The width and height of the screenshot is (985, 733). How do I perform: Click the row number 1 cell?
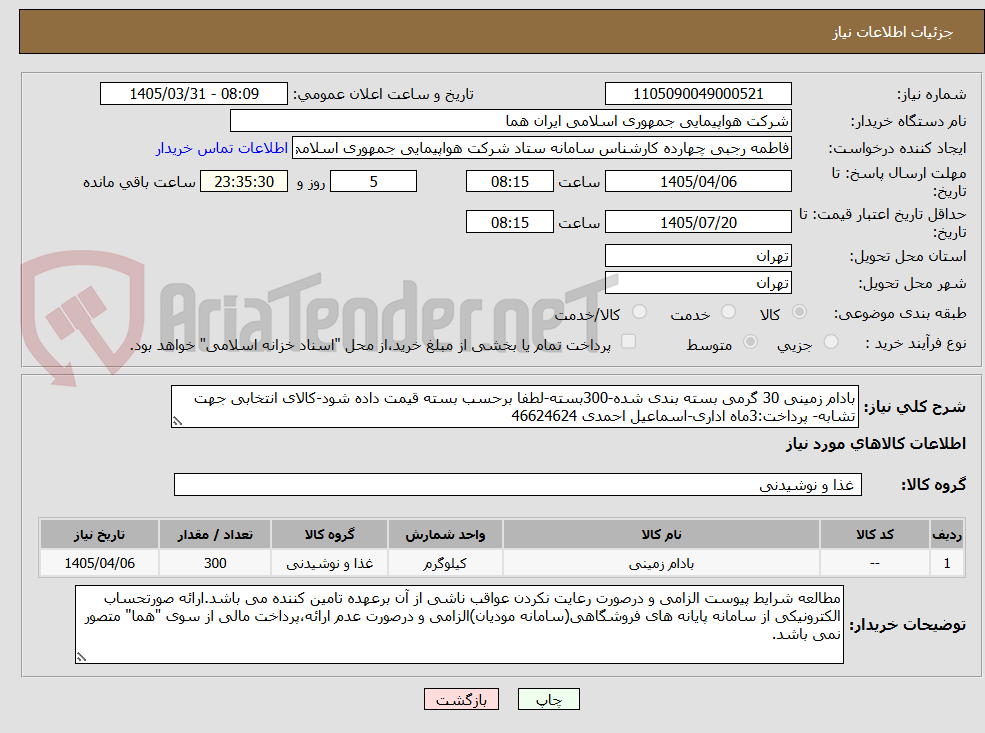pos(947,563)
